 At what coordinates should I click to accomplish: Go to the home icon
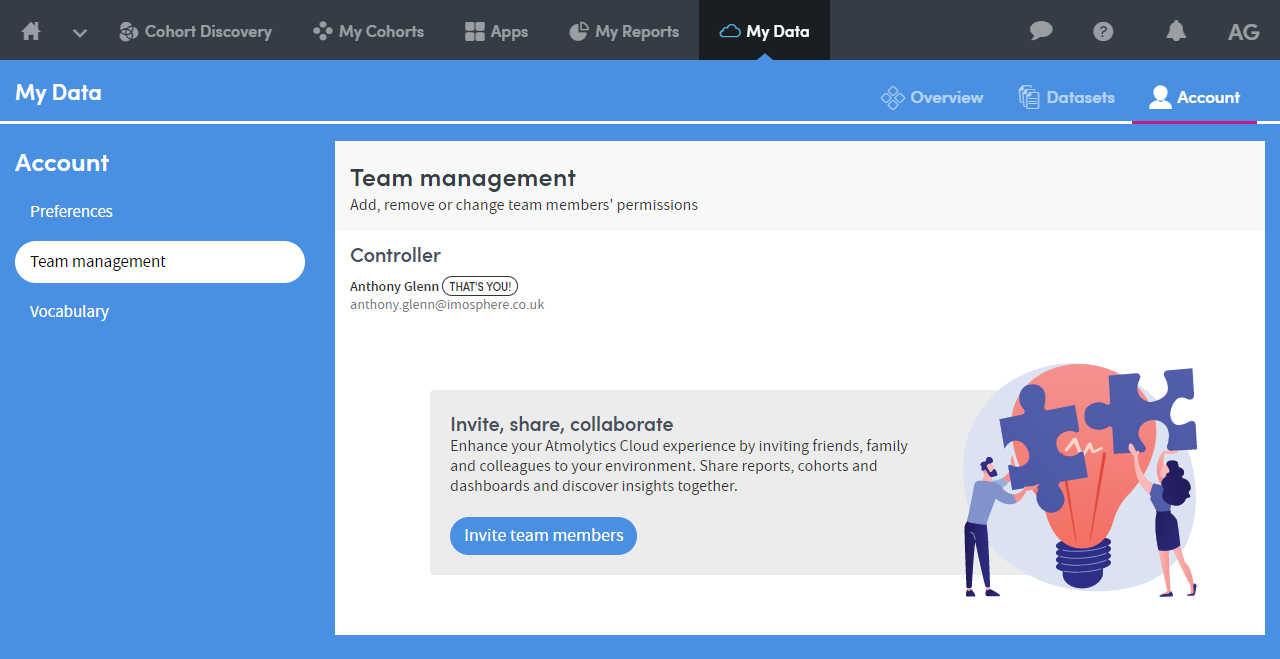point(31,31)
